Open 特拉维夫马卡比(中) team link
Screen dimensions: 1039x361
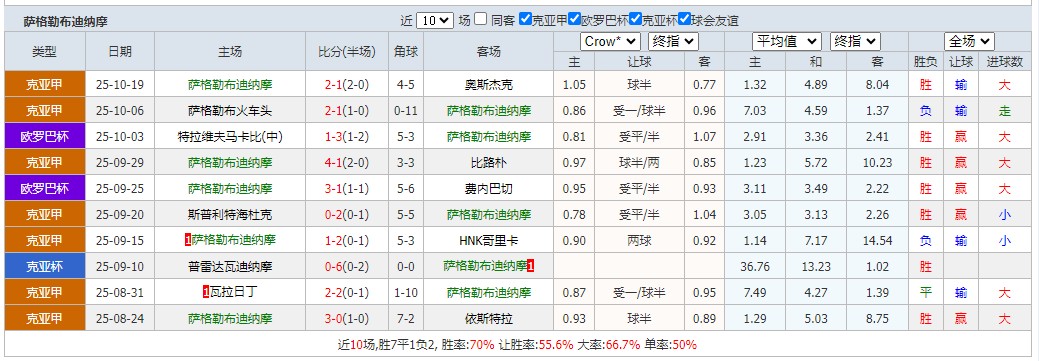(230, 137)
